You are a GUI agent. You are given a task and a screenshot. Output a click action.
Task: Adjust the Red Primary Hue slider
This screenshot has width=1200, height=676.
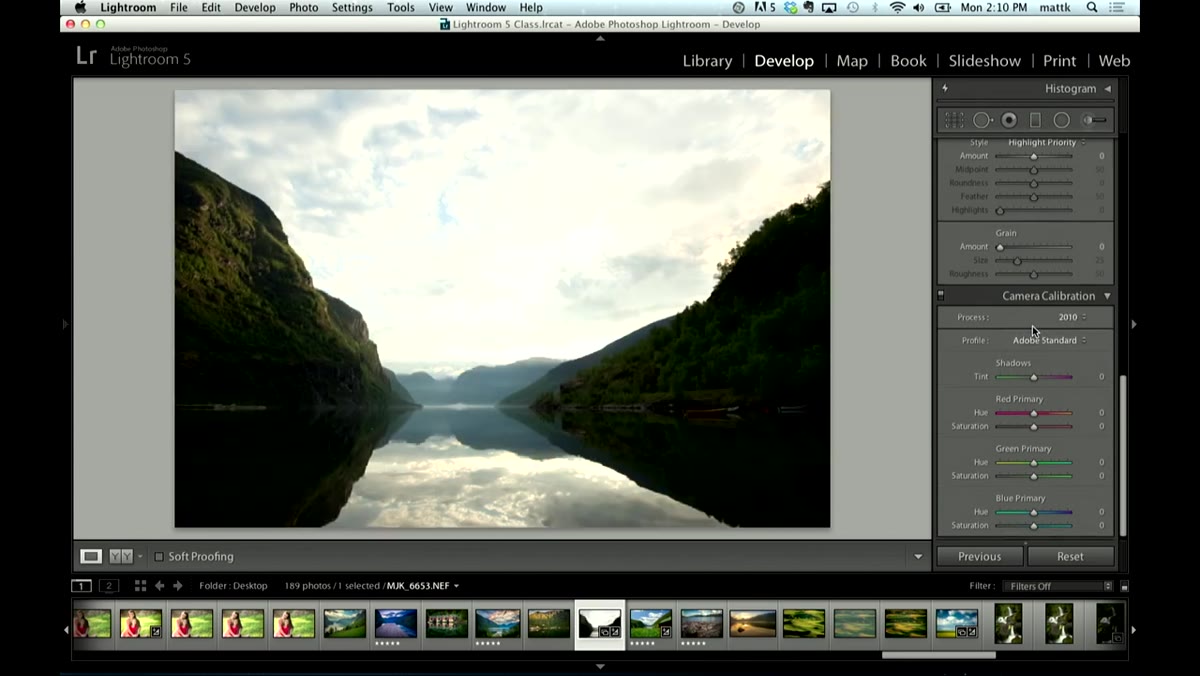click(1034, 413)
